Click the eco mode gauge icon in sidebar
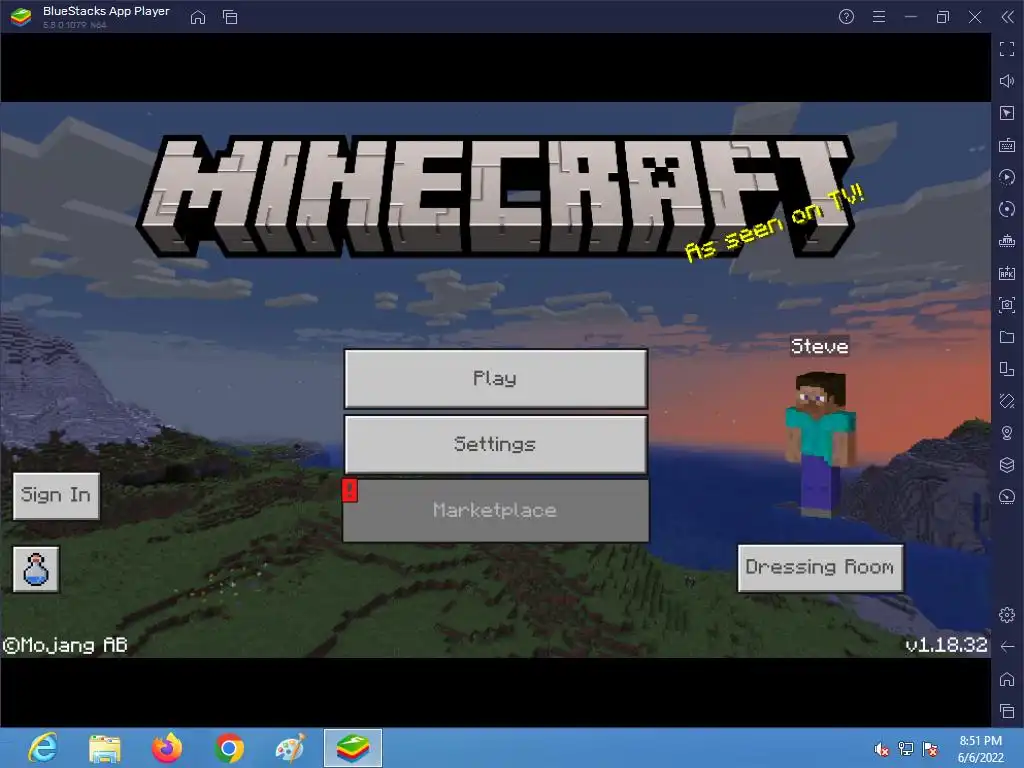 point(1007,497)
